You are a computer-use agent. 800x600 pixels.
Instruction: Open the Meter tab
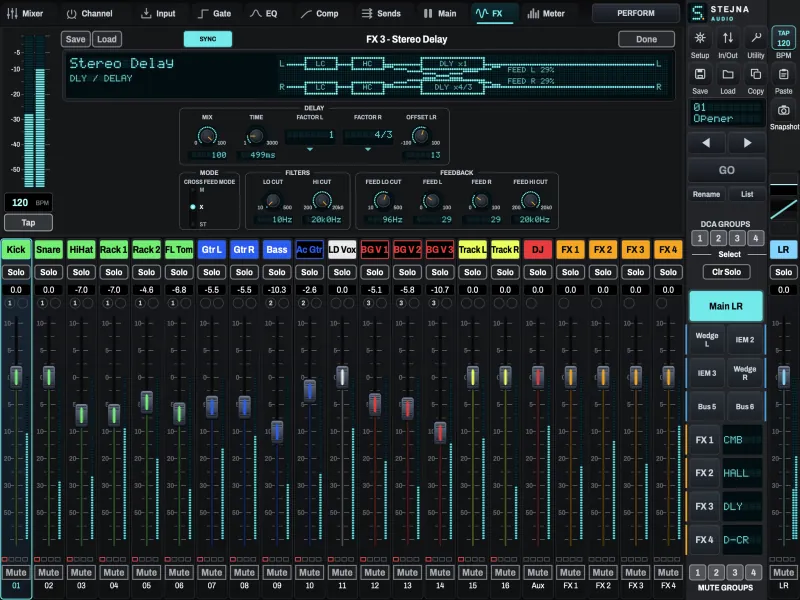pos(546,13)
